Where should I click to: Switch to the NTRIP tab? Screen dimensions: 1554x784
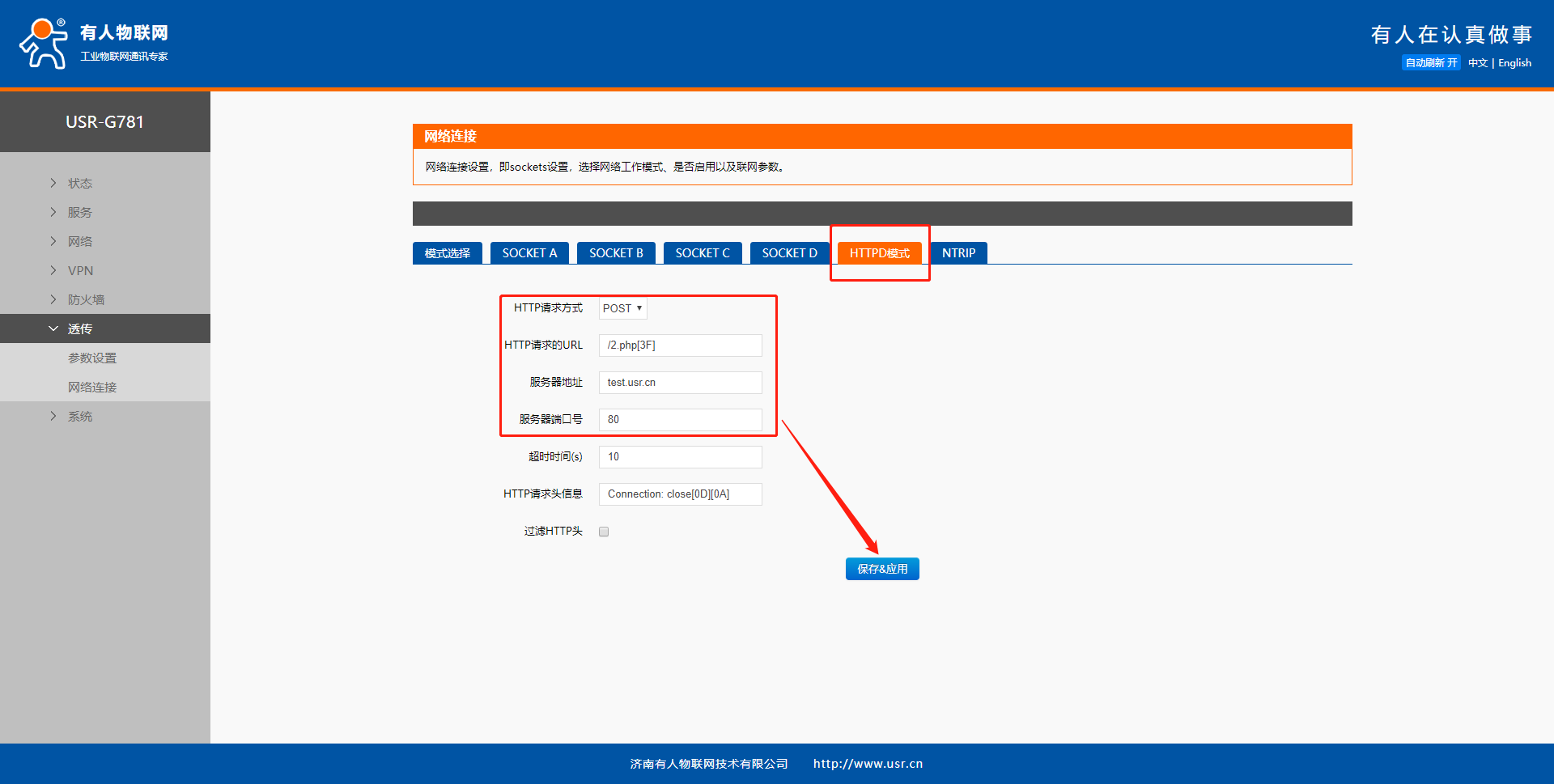pos(958,253)
